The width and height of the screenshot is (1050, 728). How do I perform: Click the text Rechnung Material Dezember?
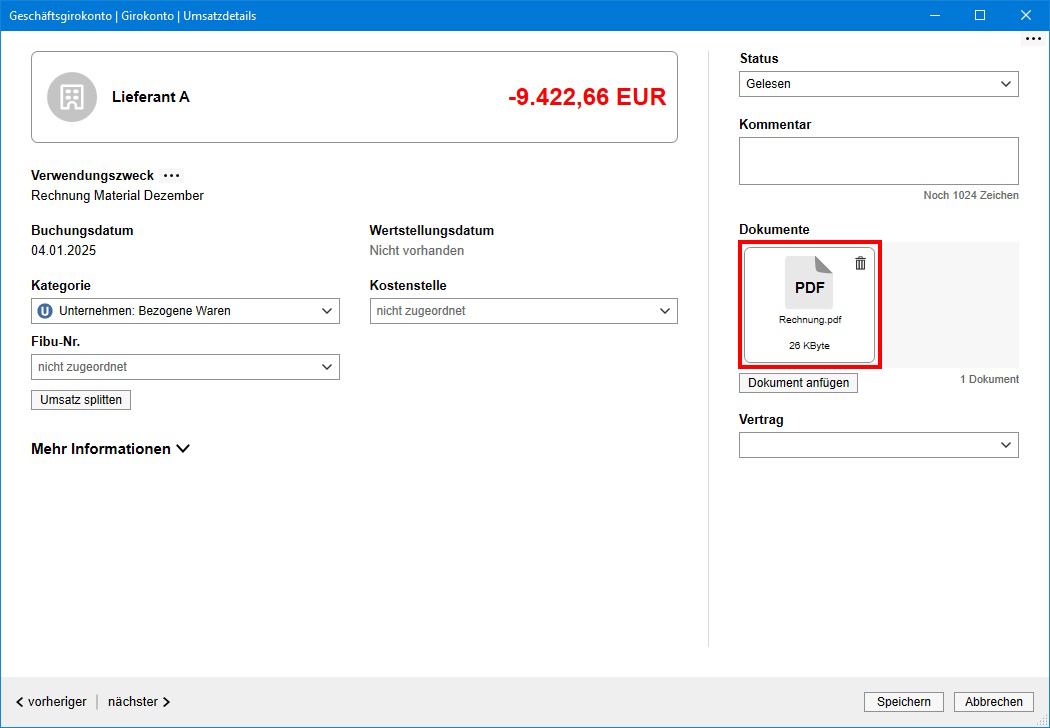[x=117, y=196]
